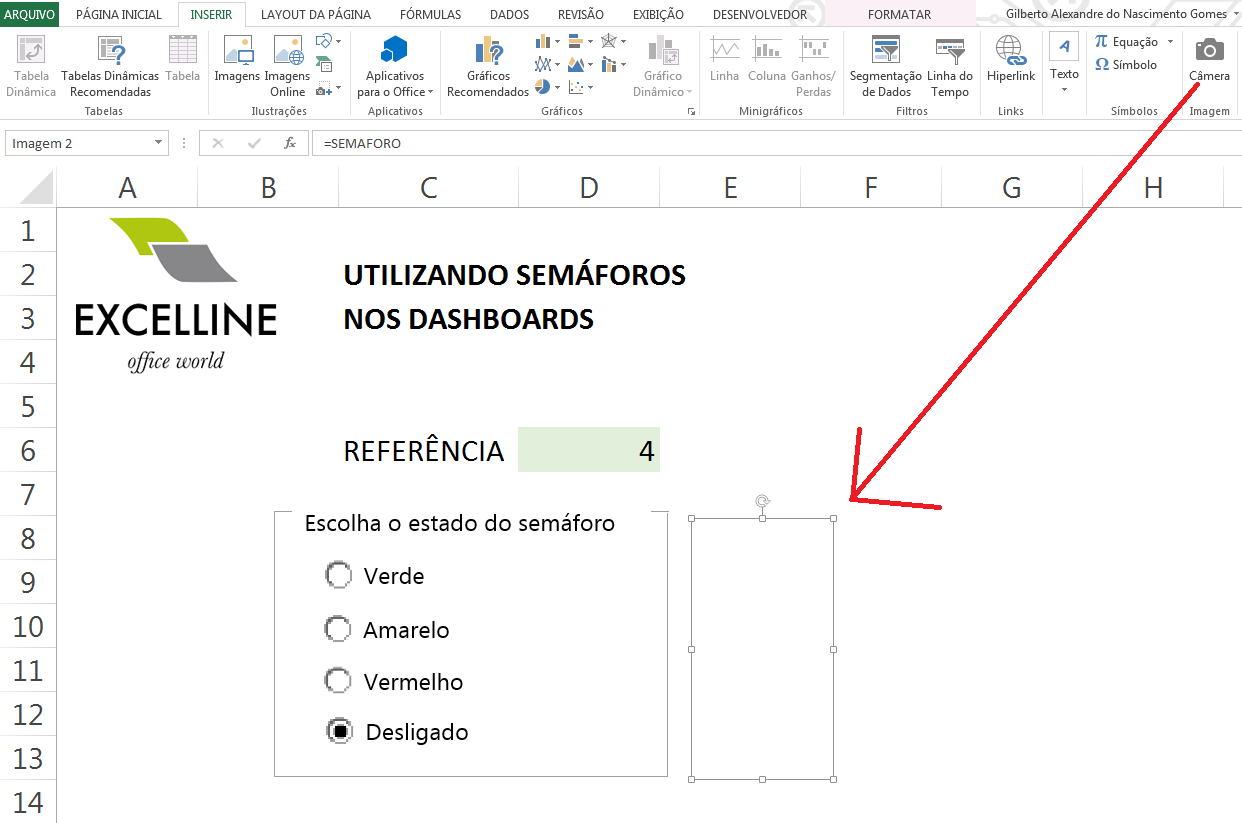Click the Câmera tool in the Imagem group
The image size is (1242, 823).
[x=1208, y=60]
